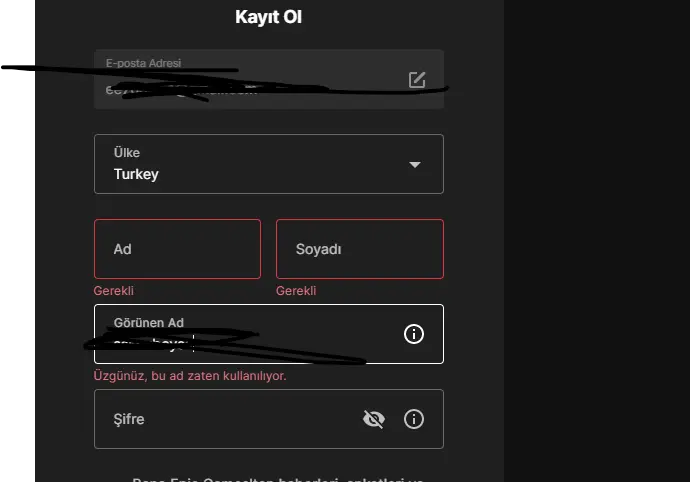Click the 'Kayıt Ol' heading text

point(268,17)
